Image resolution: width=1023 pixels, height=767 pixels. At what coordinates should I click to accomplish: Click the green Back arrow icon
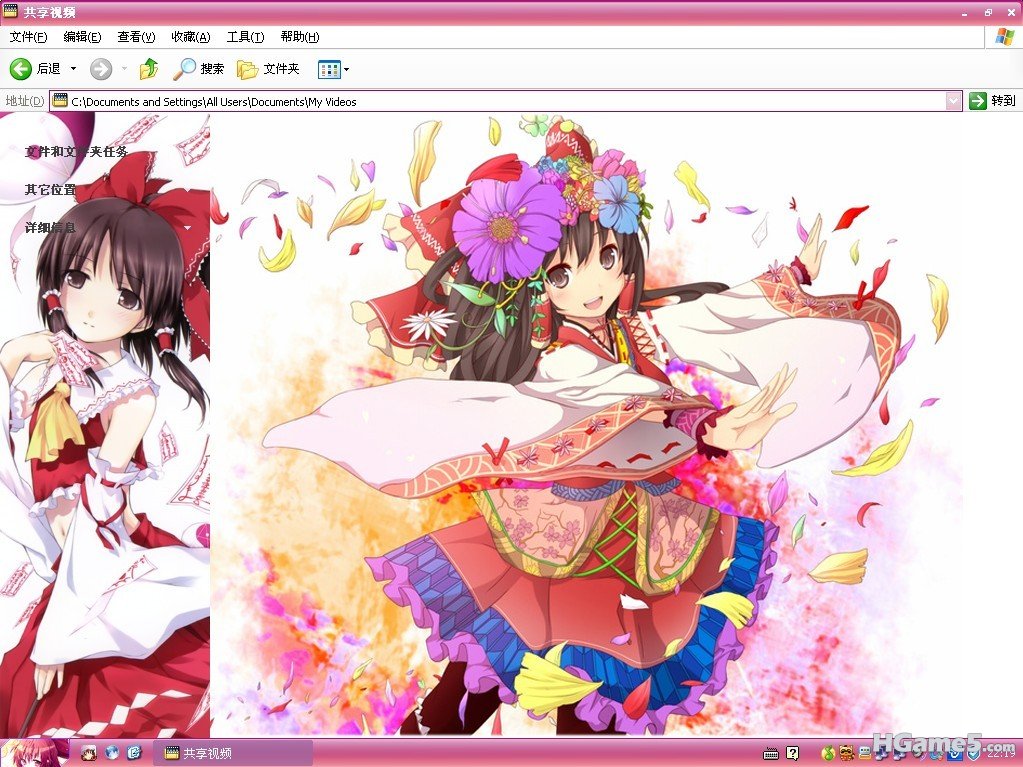pos(20,68)
